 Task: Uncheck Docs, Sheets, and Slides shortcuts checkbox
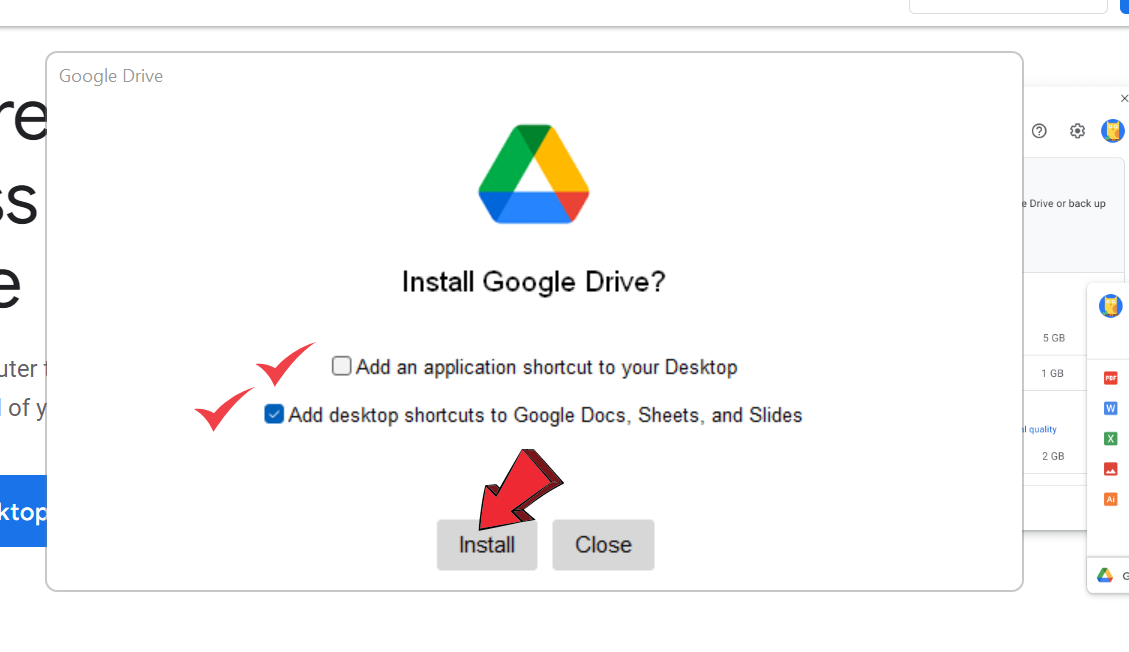(x=274, y=414)
